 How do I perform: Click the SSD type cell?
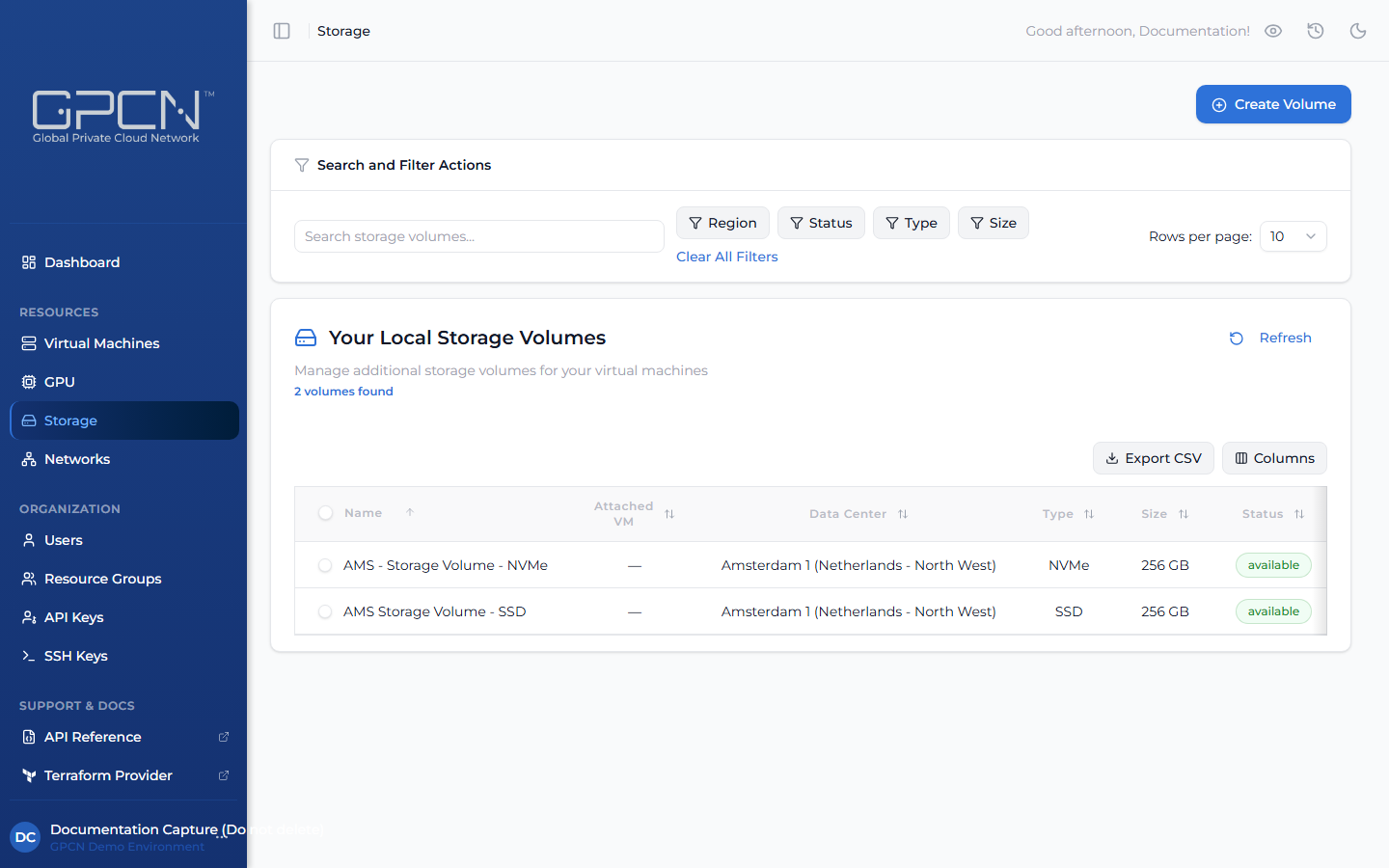(x=1069, y=611)
